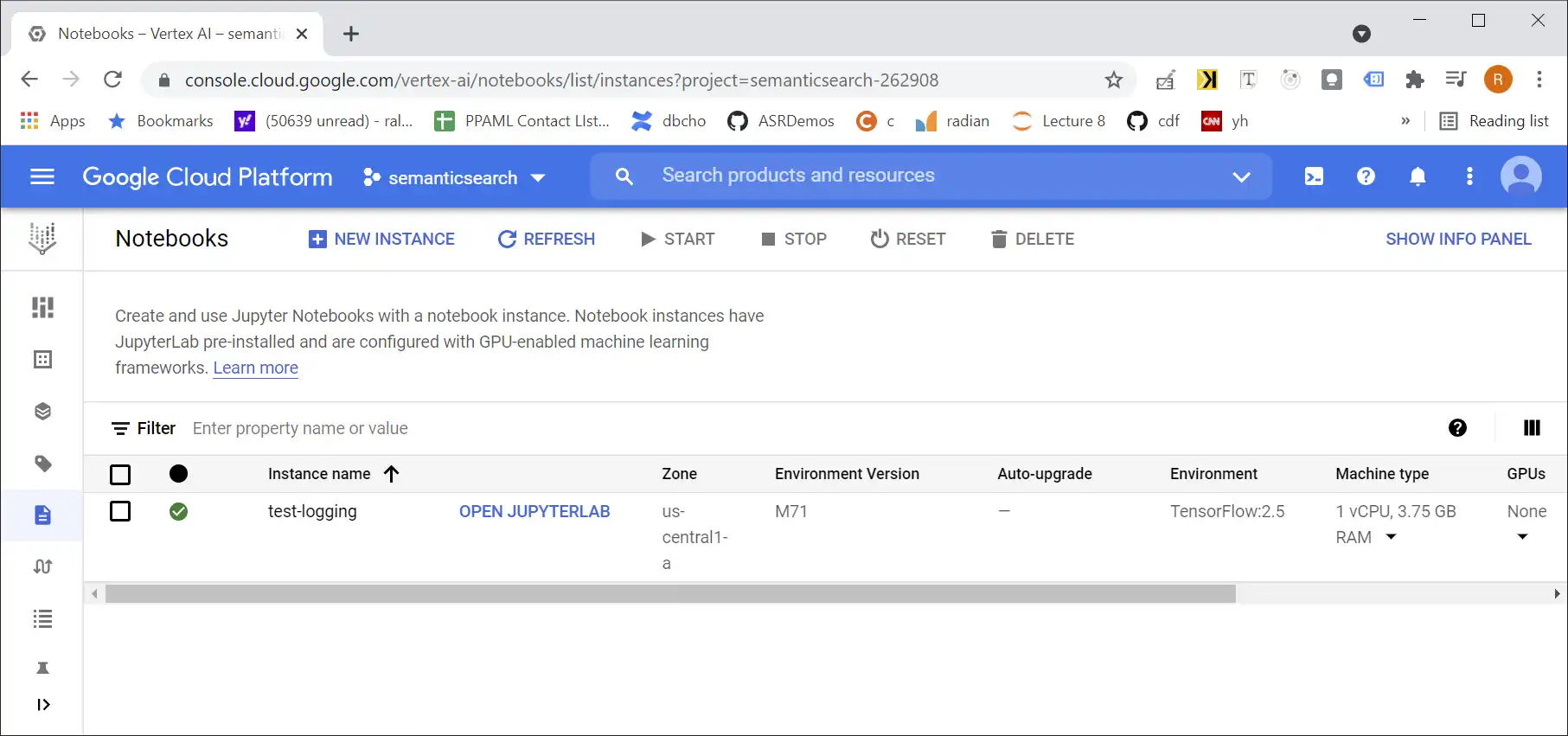Viewport: 1568px width, 736px height.
Task: Open the help question mark menu
Action: click(1366, 176)
